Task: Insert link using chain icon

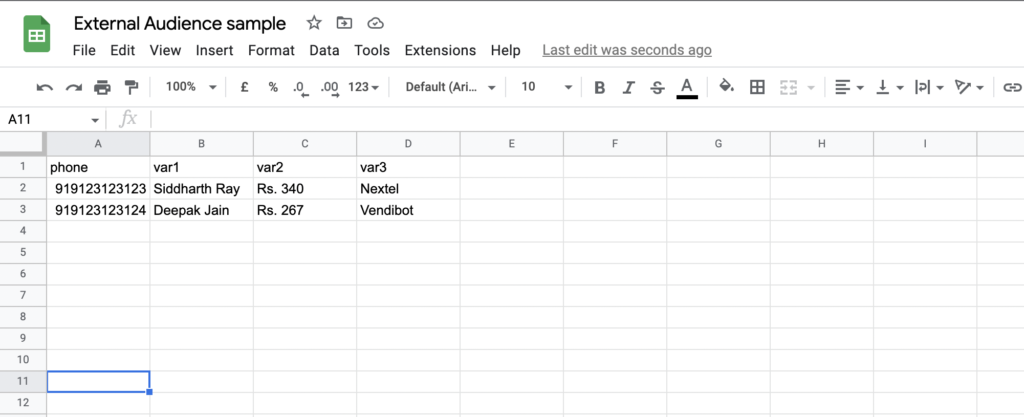Action: click(x=1012, y=87)
